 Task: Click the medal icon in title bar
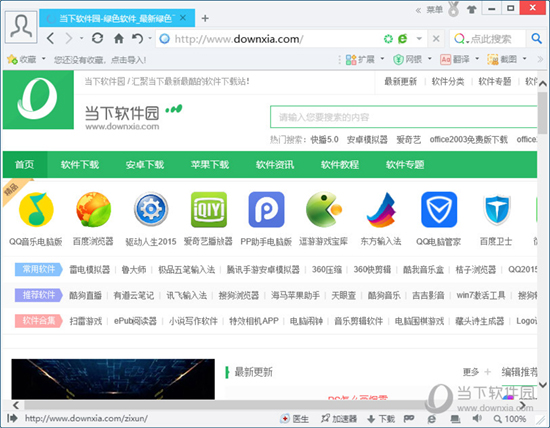click(x=454, y=9)
